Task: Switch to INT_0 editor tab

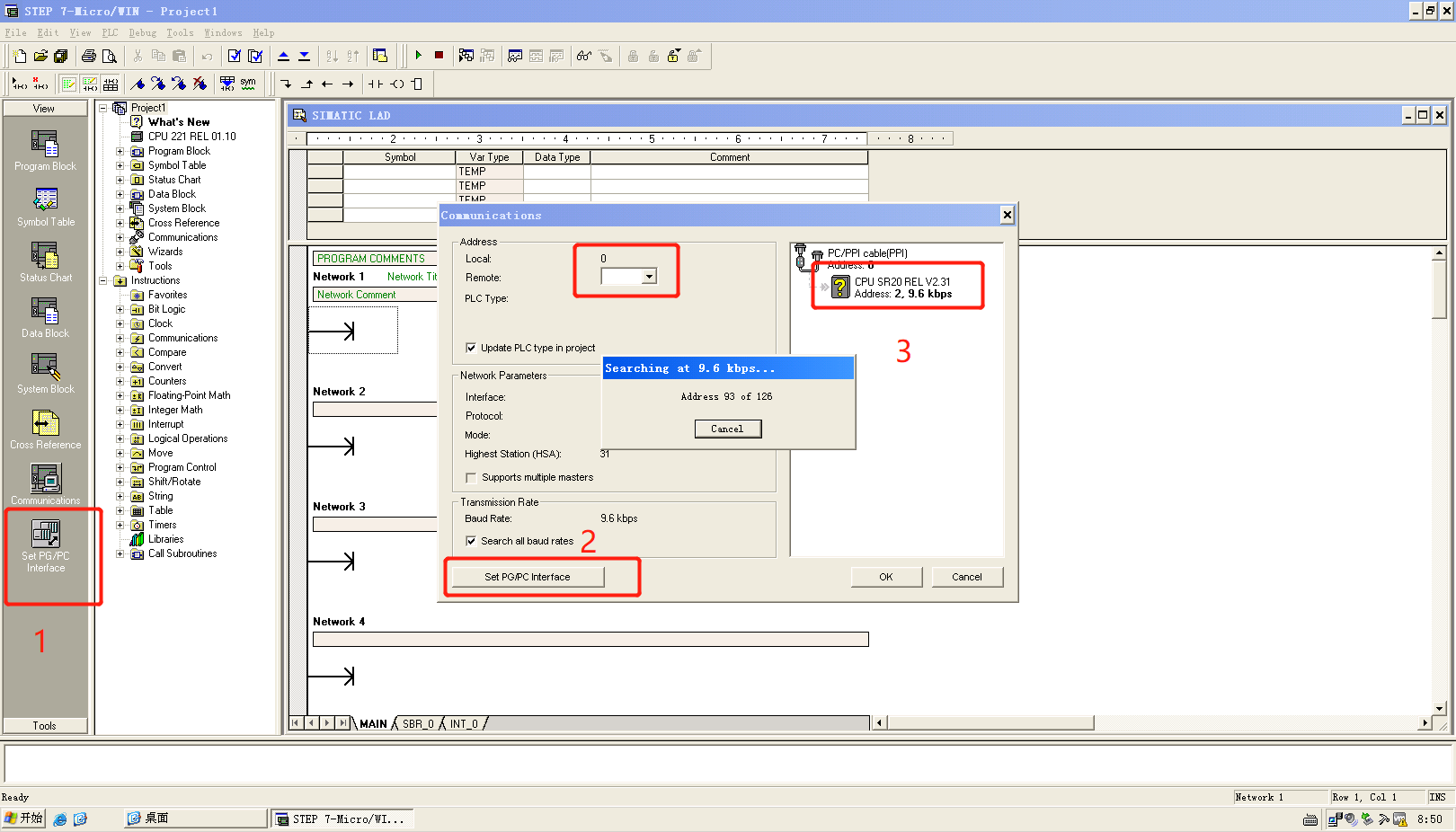Action: (x=464, y=723)
